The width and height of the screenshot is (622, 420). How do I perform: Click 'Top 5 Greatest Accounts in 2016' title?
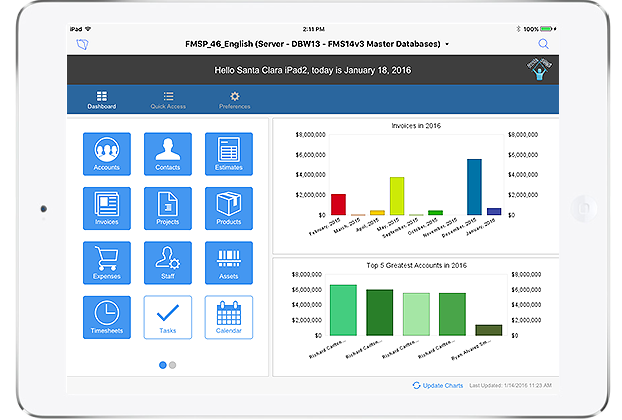click(417, 265)
